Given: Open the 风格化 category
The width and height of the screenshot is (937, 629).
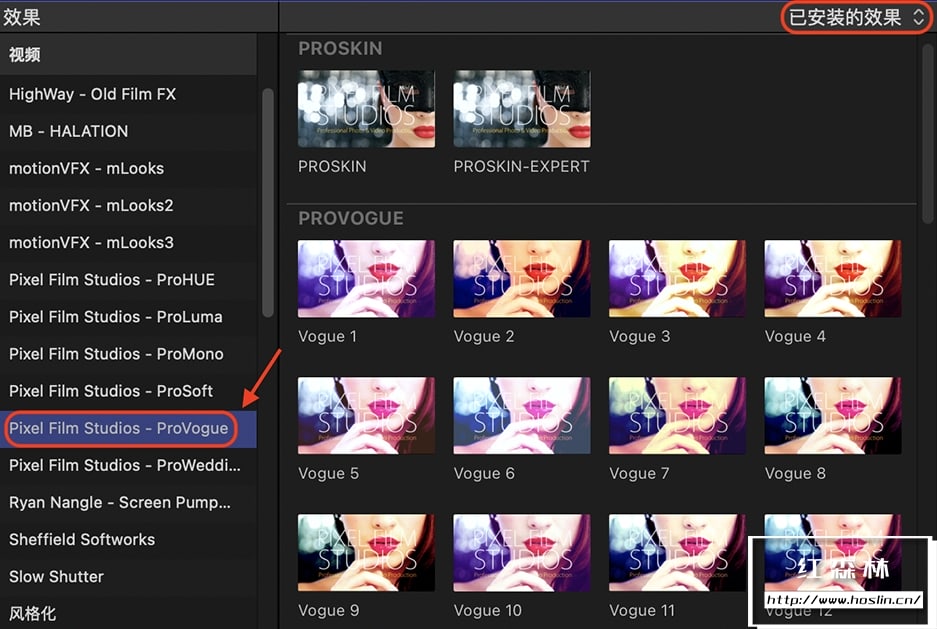Looking at the screenshot, I should 128,613.
